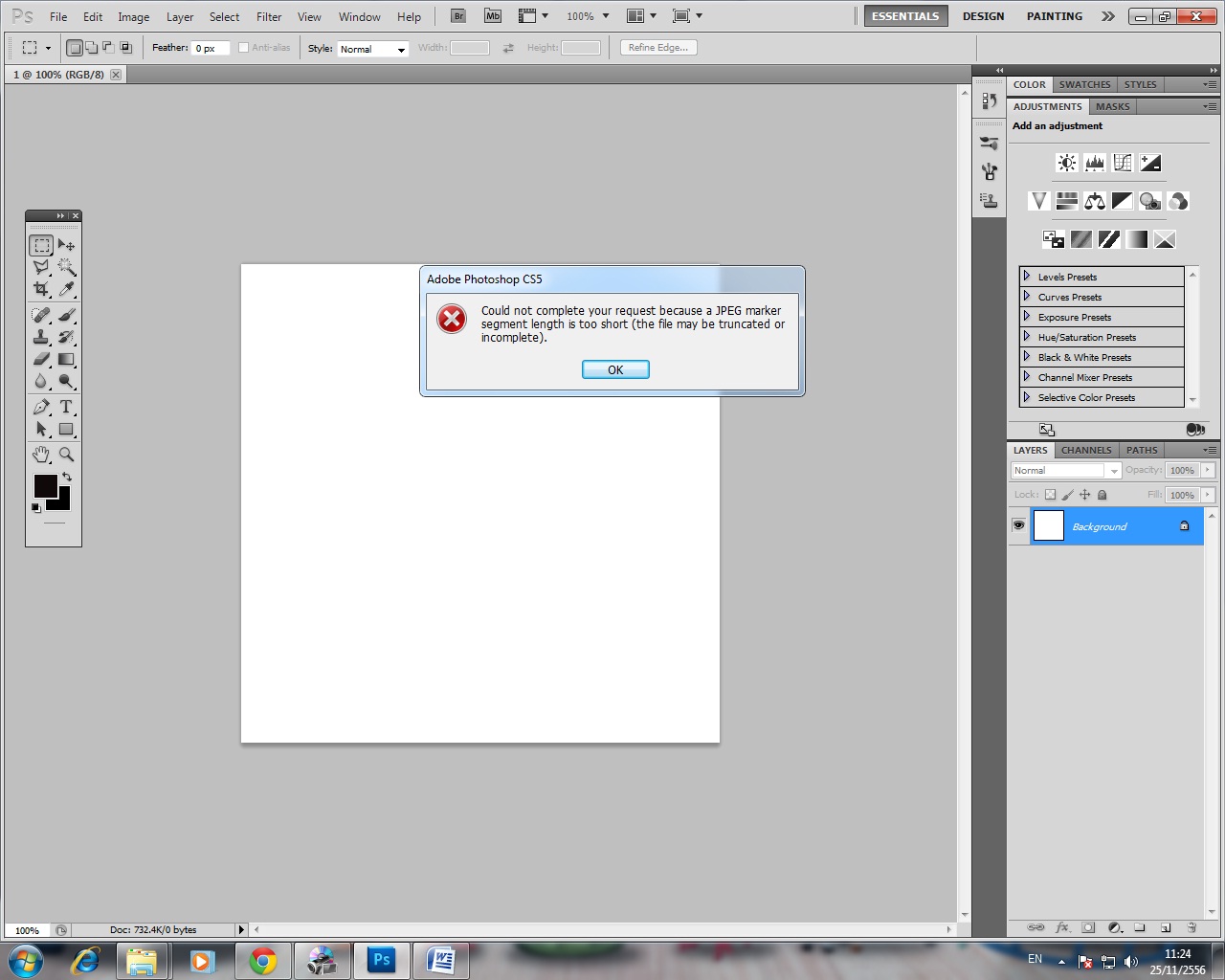Open the Filter menu

269,16
